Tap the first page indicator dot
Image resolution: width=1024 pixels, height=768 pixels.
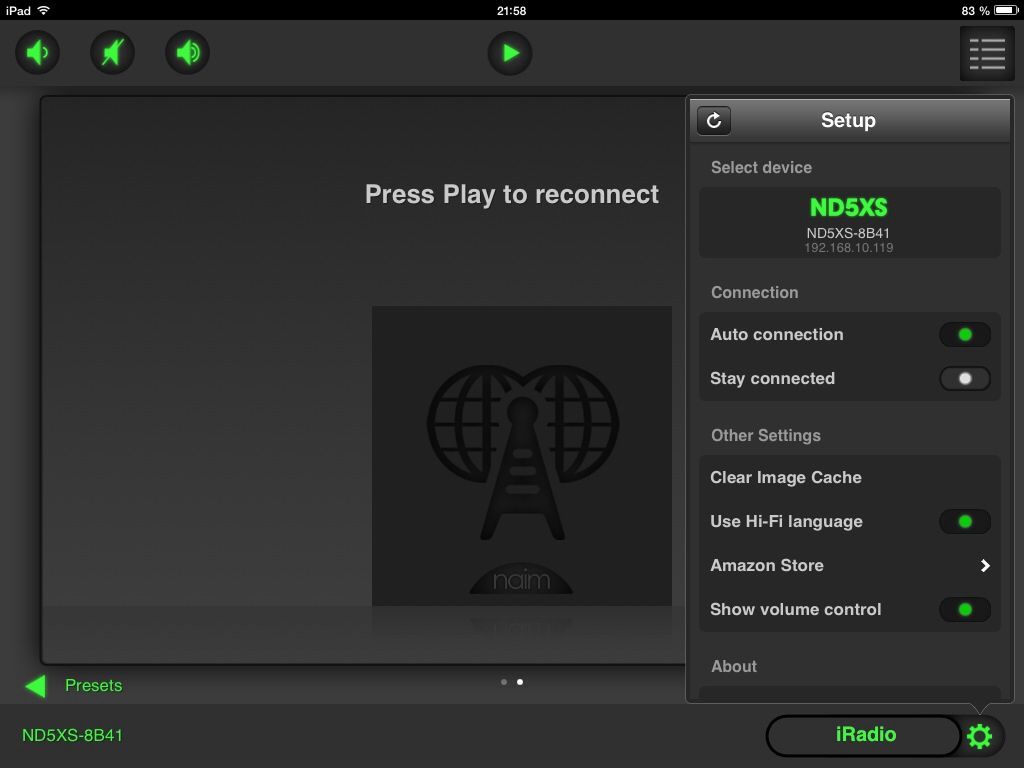[x=504, y=682]
